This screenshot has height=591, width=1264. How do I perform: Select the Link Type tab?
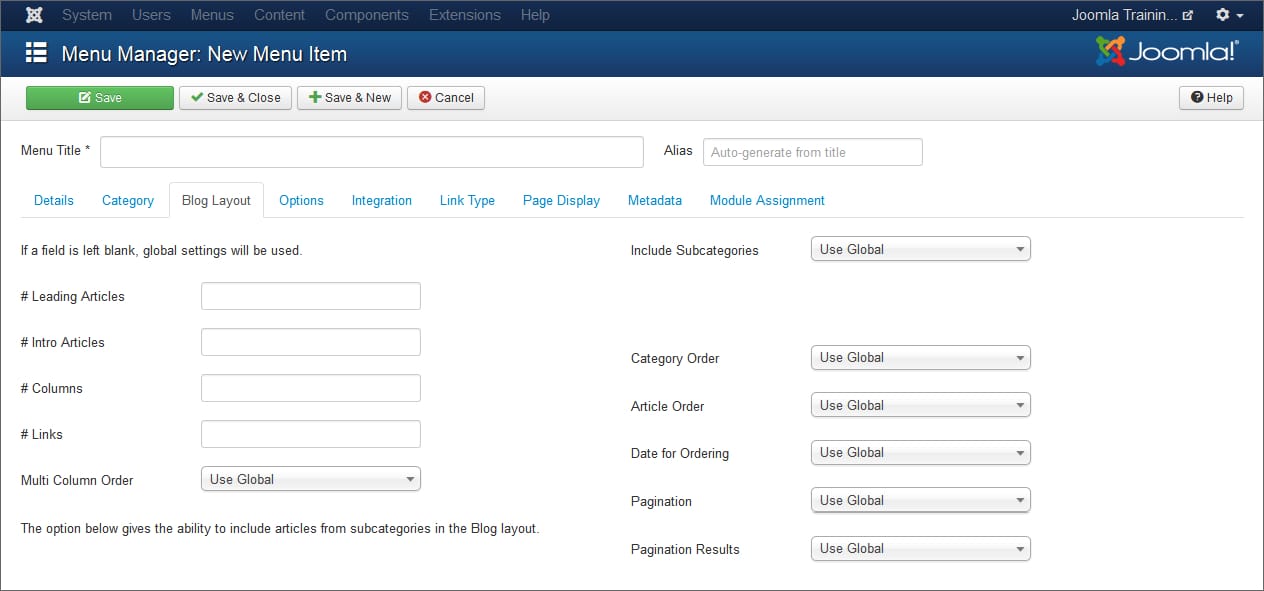(467, 200)
